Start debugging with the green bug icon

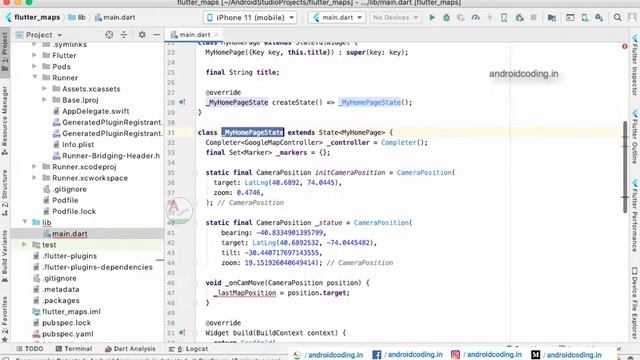447,18
